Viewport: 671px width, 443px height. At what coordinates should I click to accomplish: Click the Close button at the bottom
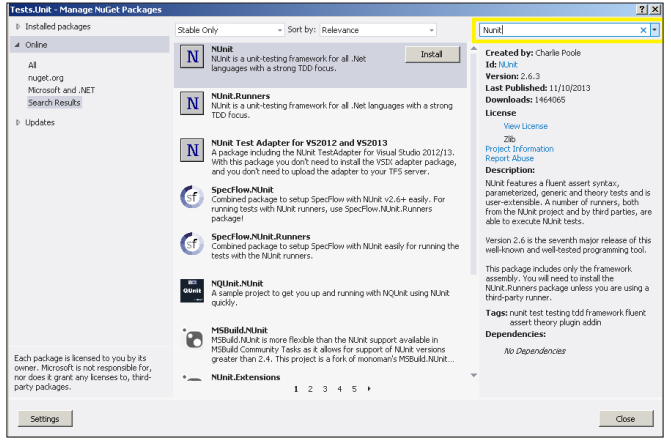point(626,419)
